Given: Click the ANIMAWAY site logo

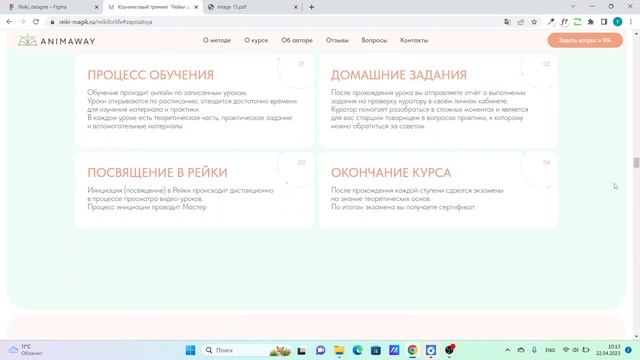Looking at the screenshot, I should click(x=57, y=40).
